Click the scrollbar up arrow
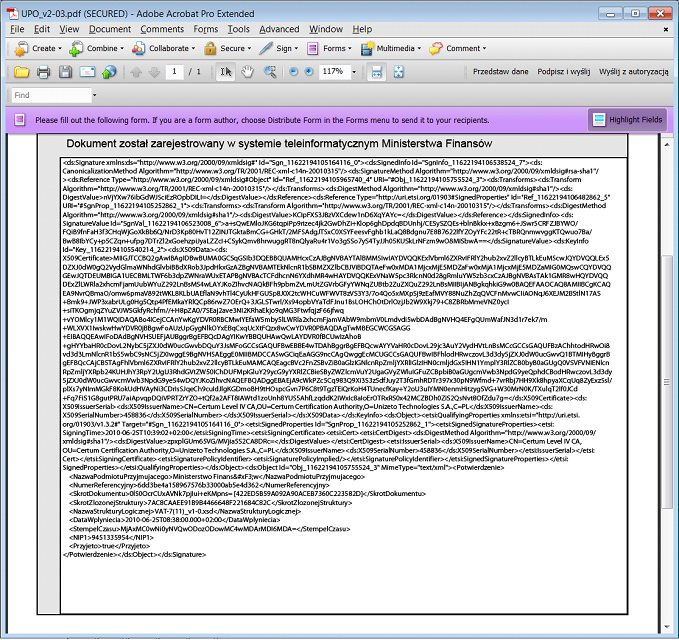 point(666,144)
